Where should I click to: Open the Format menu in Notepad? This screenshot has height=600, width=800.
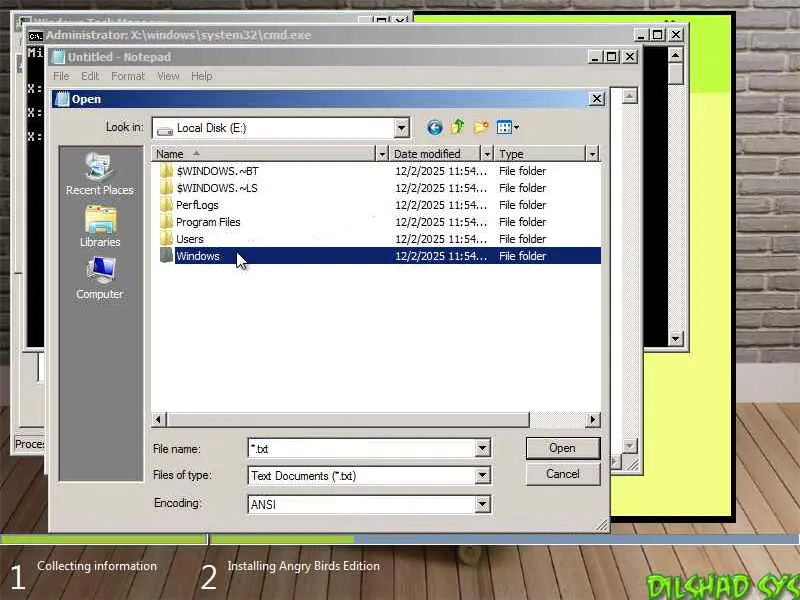128,76
